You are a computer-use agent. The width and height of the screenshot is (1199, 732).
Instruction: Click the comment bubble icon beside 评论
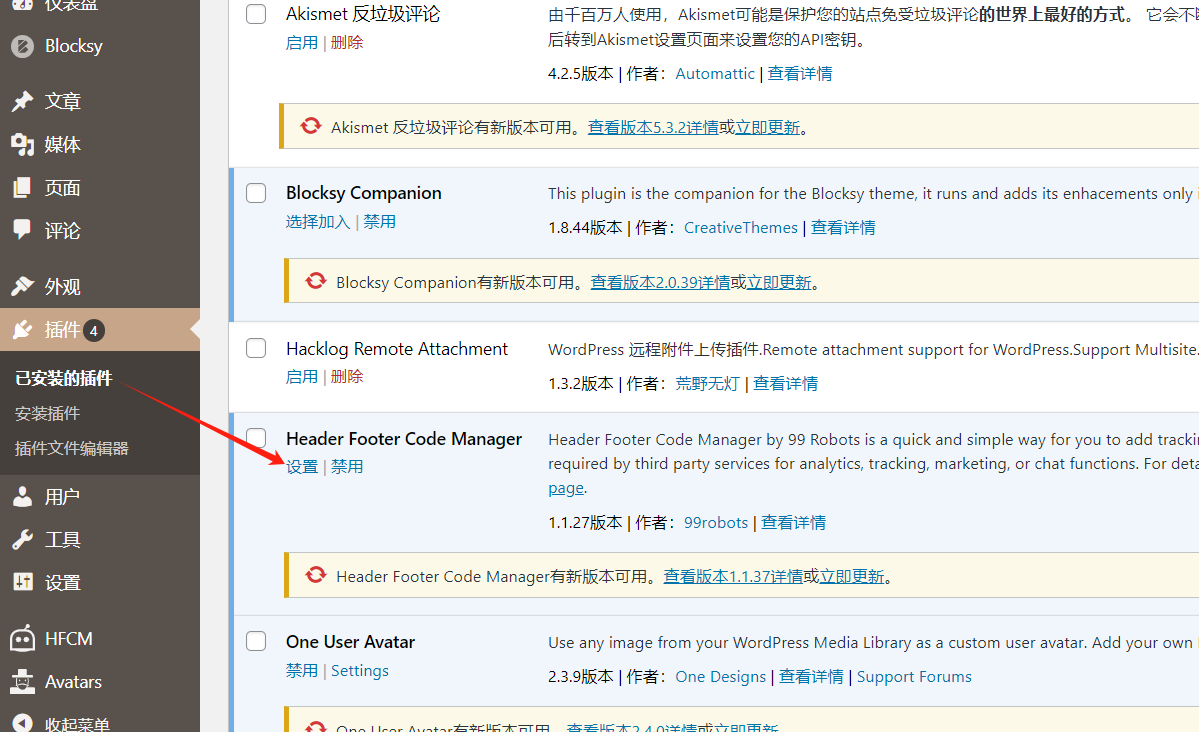pyautogui.click(x=23, y=230)
